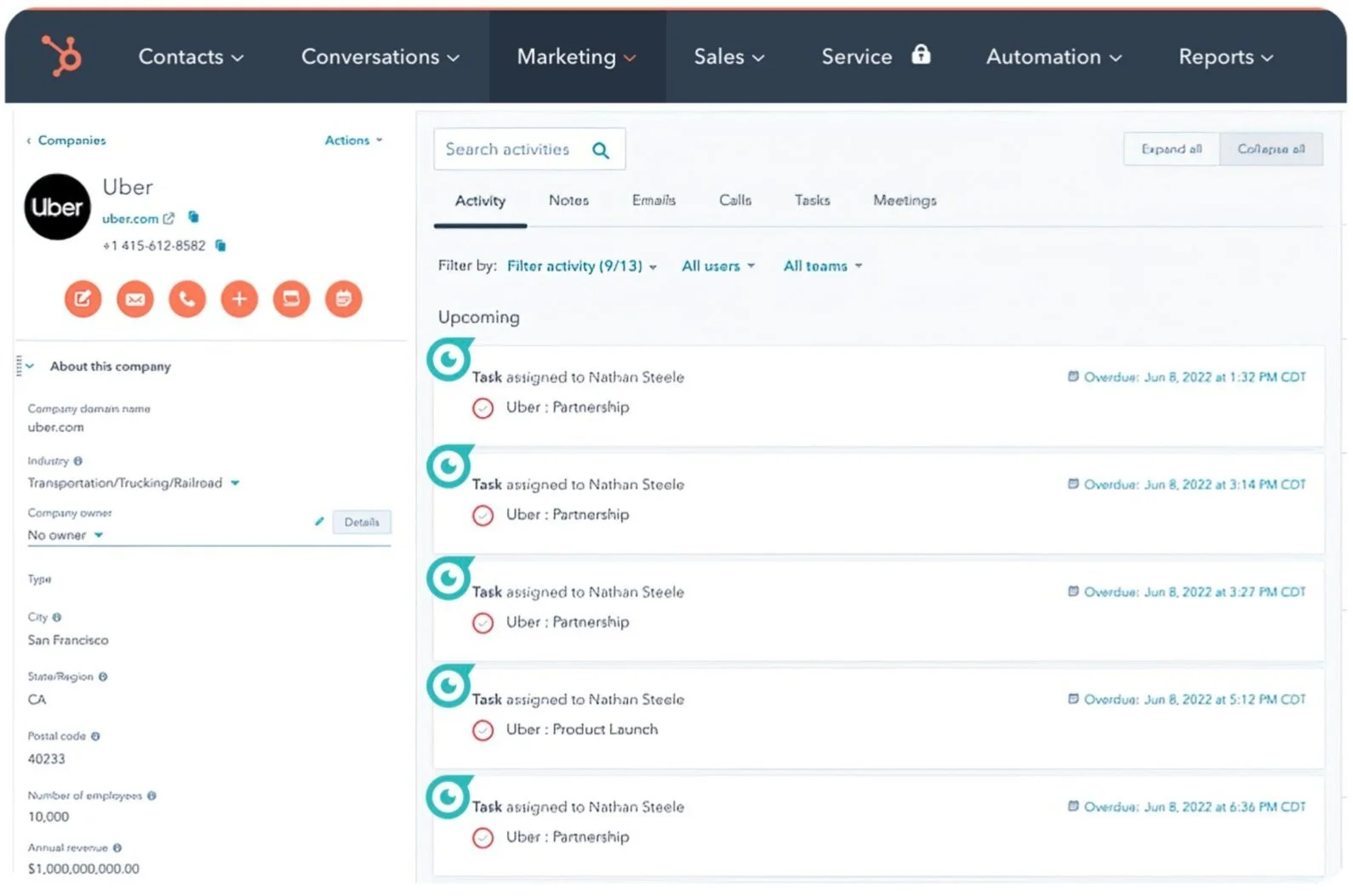Click the Uber company logo avatar
The width and height of the screenshot is (1353, 896).
[x=57, y=208]
